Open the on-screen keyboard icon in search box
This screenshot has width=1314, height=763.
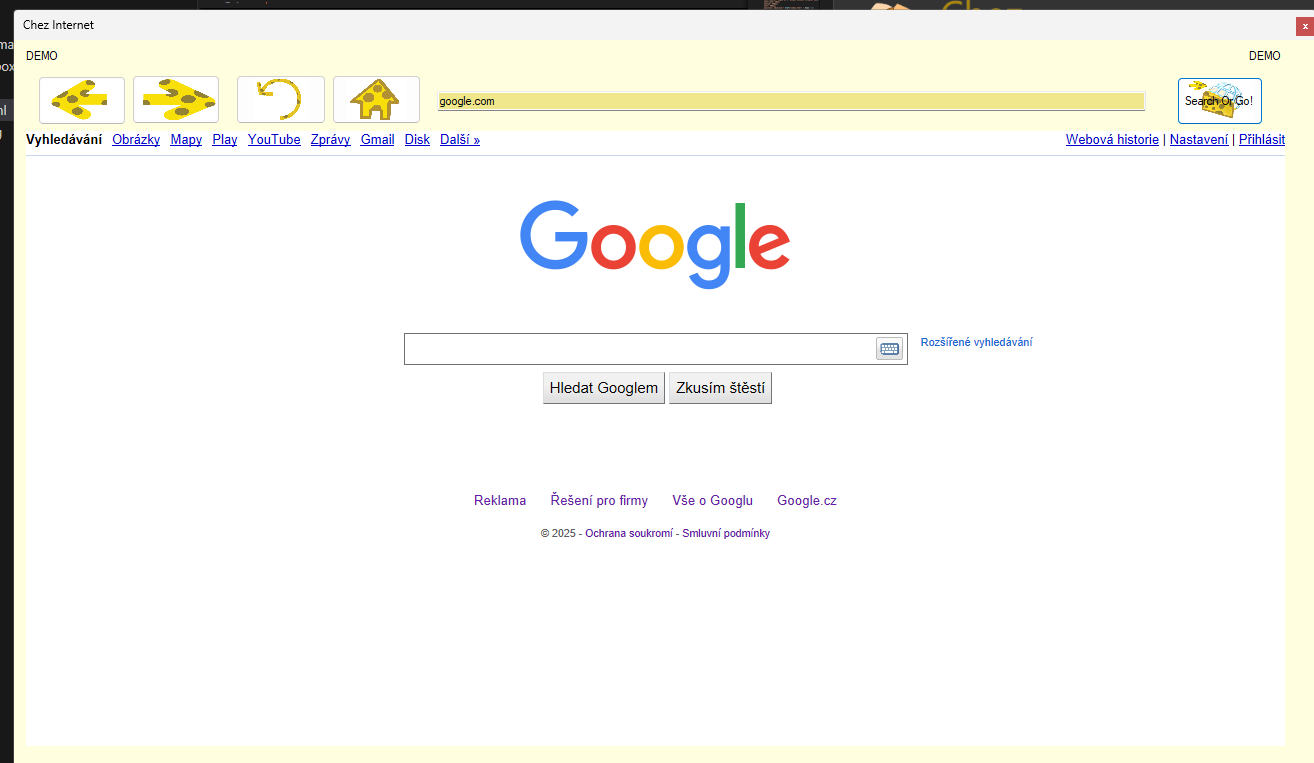[x=889, y=349]
